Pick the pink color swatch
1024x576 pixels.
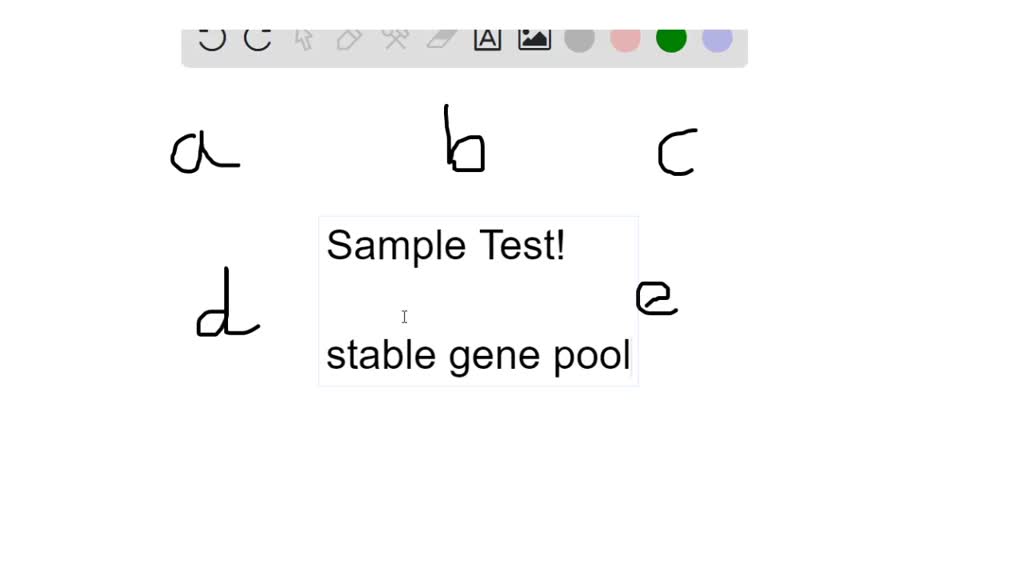(626, 39)
